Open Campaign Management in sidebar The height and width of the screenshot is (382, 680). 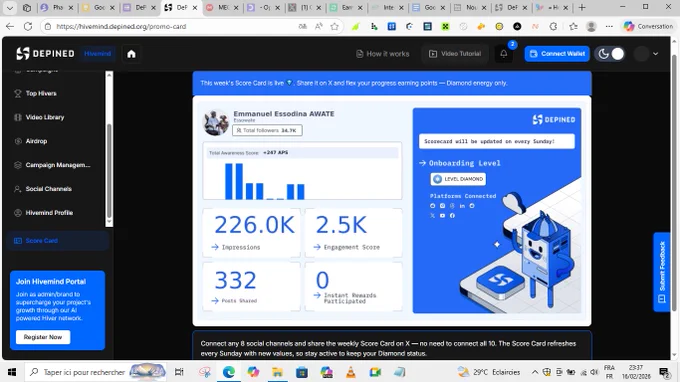[58, 165]
